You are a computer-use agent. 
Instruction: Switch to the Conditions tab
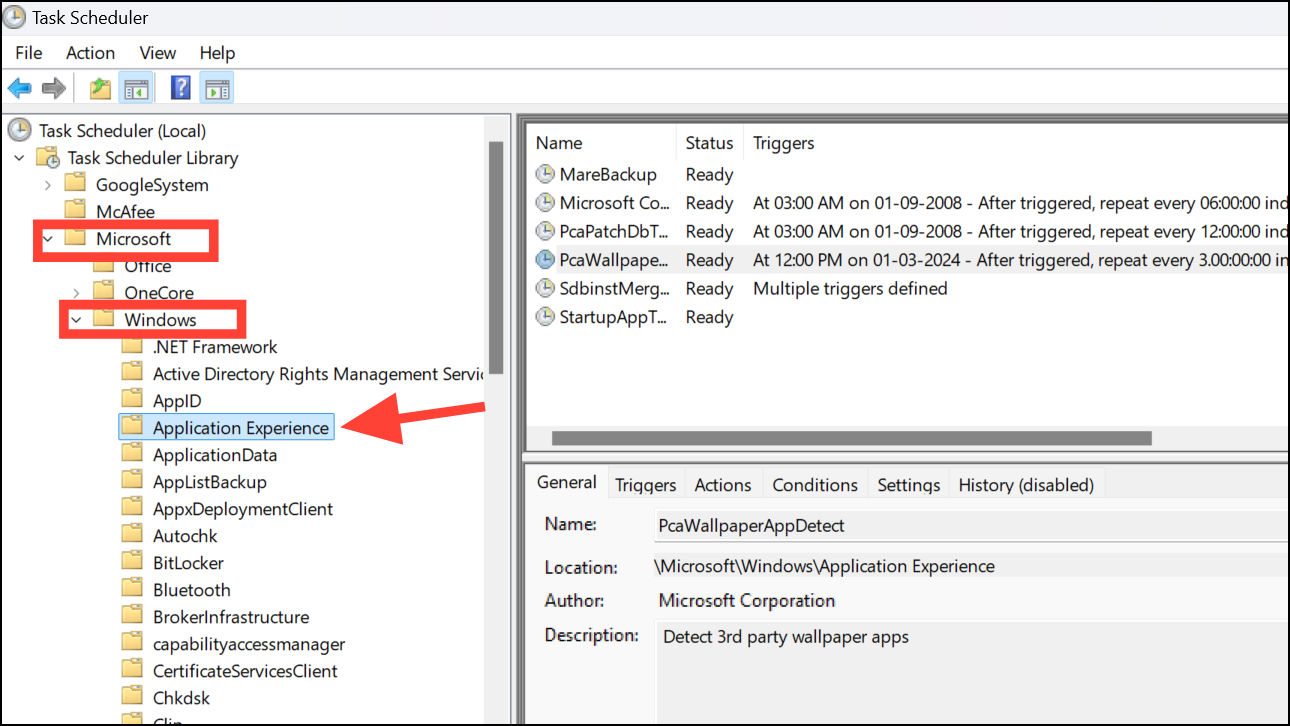point(815,485)
